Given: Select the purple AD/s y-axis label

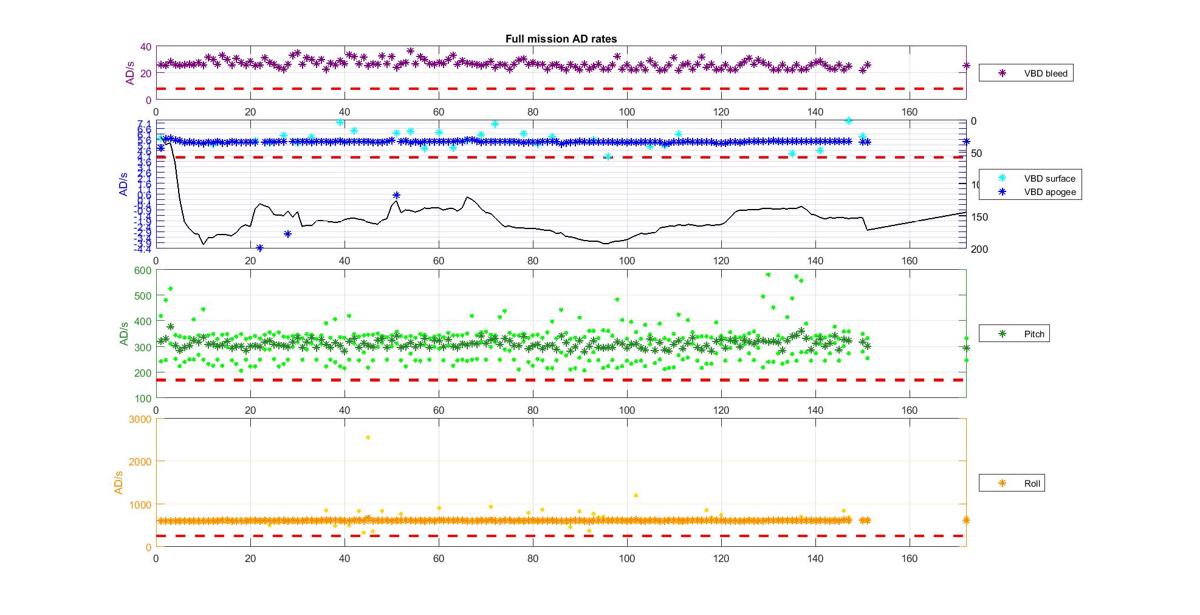Looking at the screenshot, I should (x=129, y=73).
